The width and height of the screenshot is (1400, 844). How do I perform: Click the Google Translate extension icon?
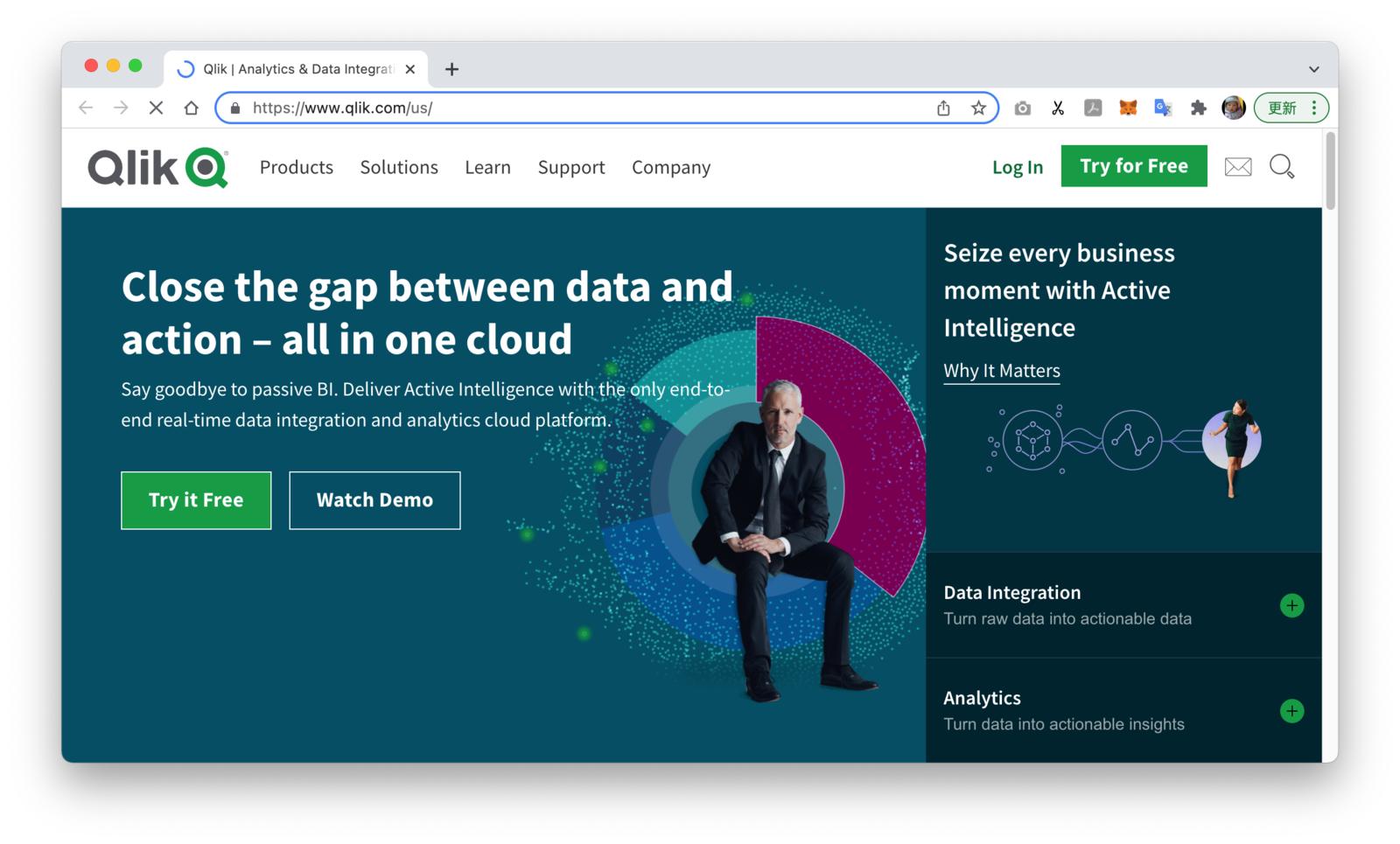(x=1163, y=108)
